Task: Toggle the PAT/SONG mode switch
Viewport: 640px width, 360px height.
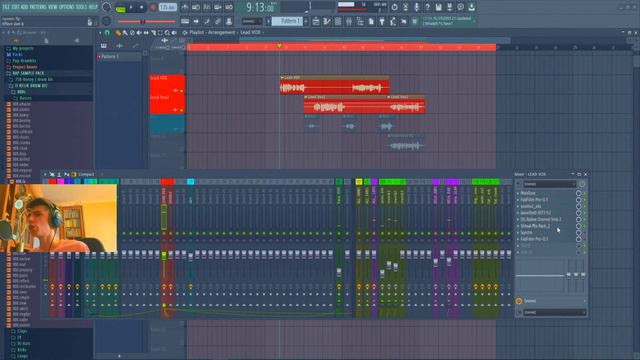Action: tap(120, 7)
